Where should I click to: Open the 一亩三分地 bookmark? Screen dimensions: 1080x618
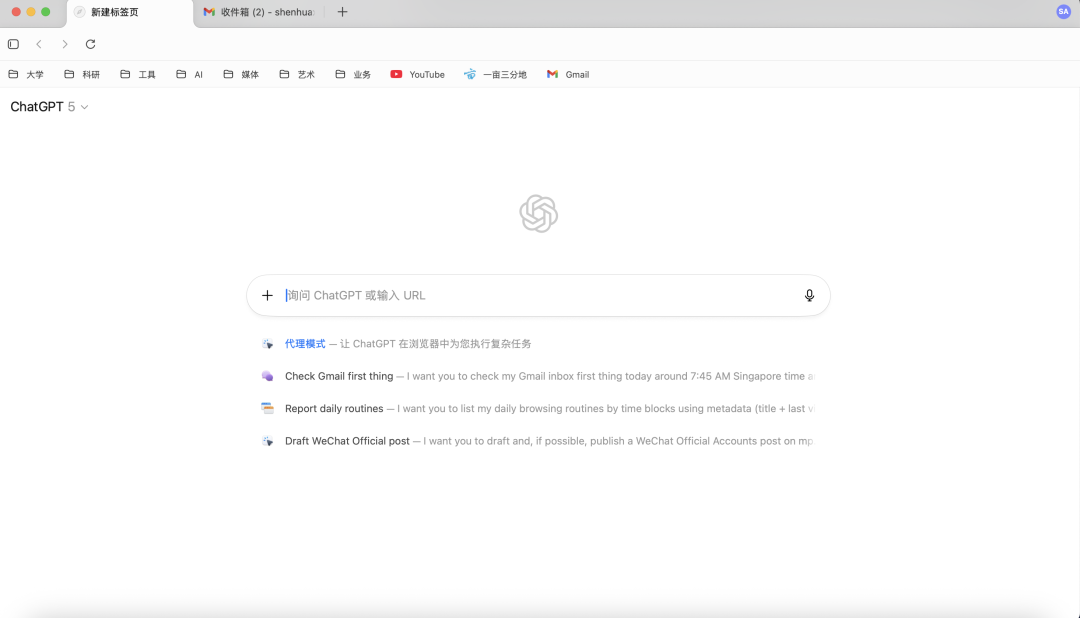pyautogui.click(x=495, y=74)
